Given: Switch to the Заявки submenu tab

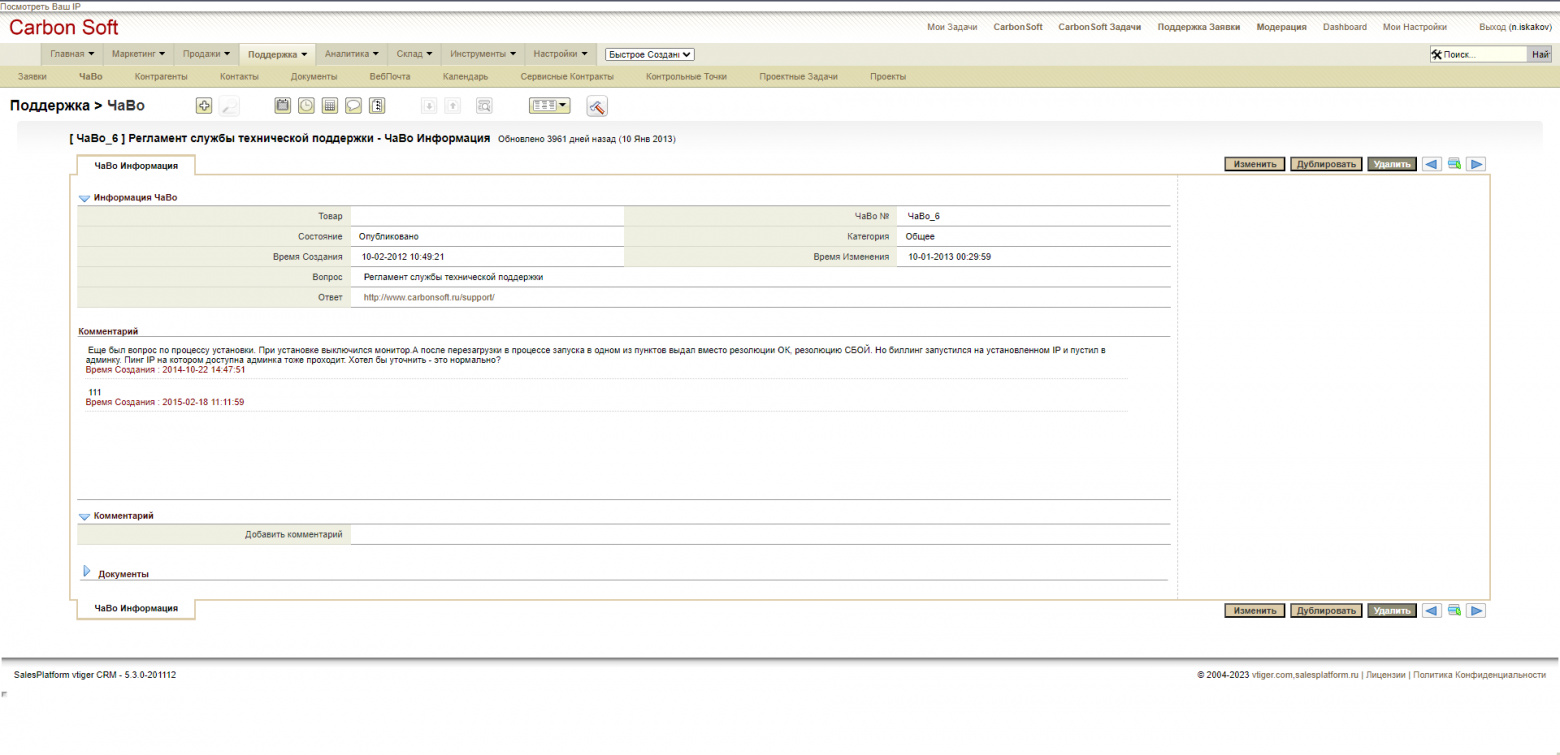Looking at the screenshot, I should point(32,77).
